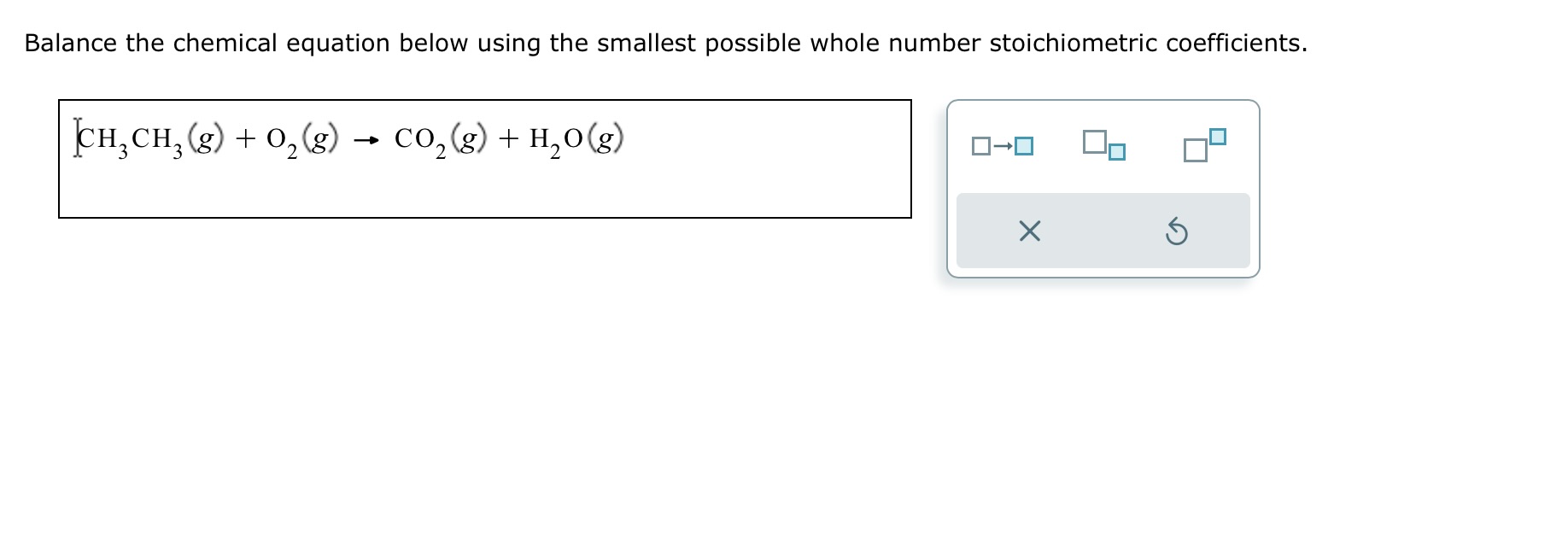Select the arrow symbol in the equation
This screenshot has height=533, width=1568.
tap(367, 138)
